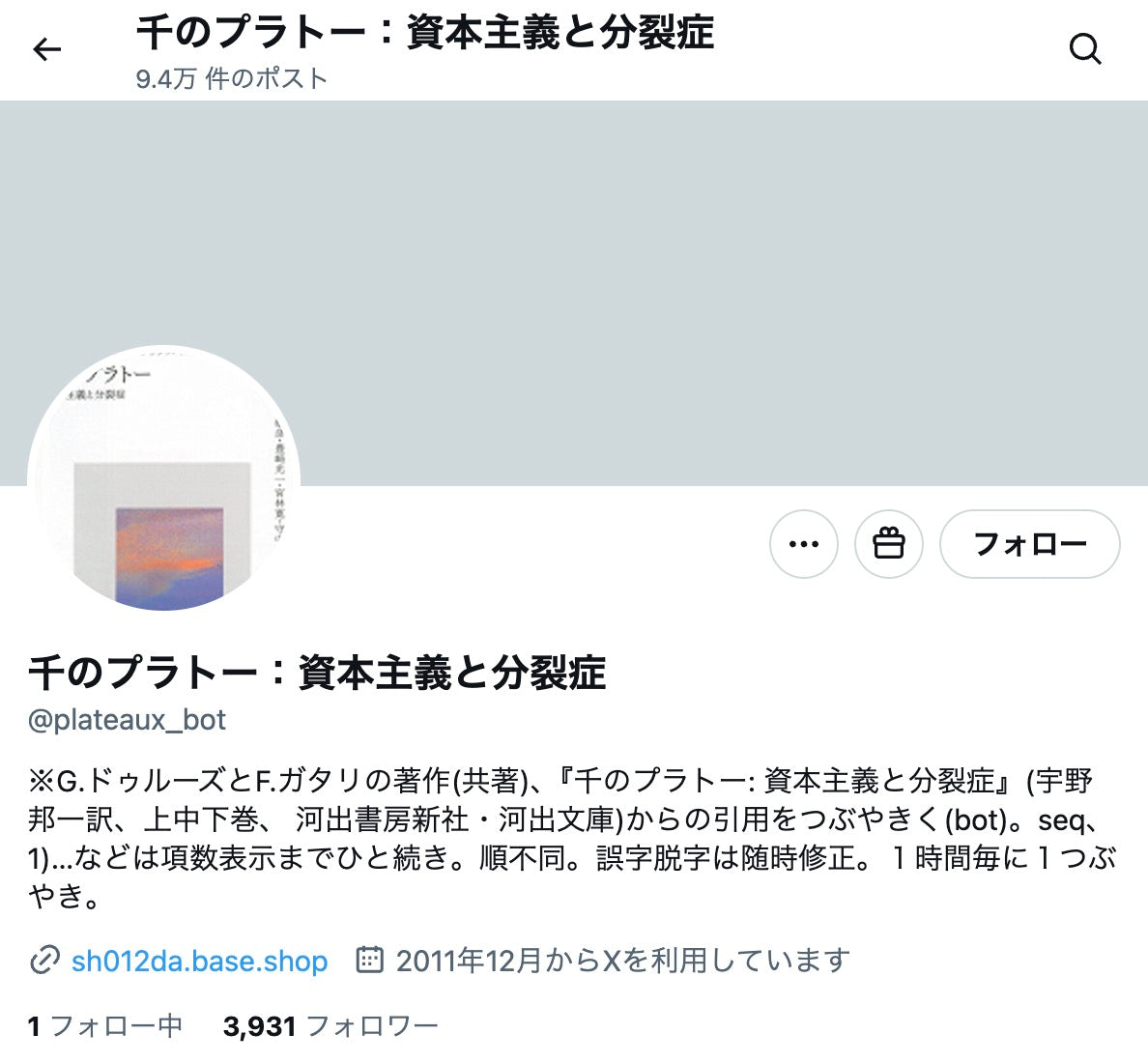
Task: Follow the account with the フォロー button
Action: (1029, 544)
